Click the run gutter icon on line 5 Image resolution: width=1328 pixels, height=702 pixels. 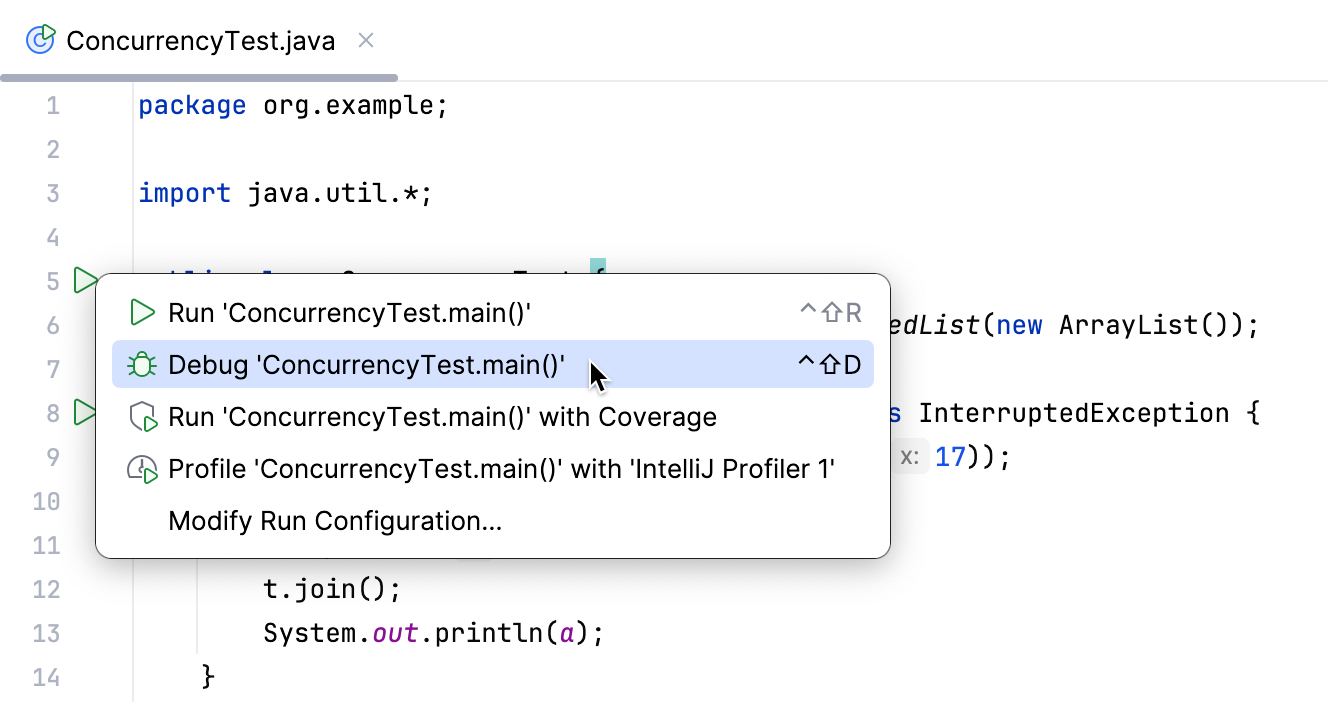coord(84,280)
